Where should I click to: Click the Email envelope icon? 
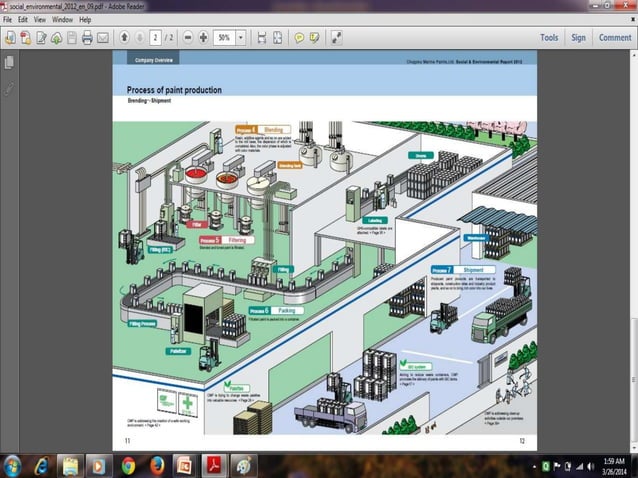[103, 38]
